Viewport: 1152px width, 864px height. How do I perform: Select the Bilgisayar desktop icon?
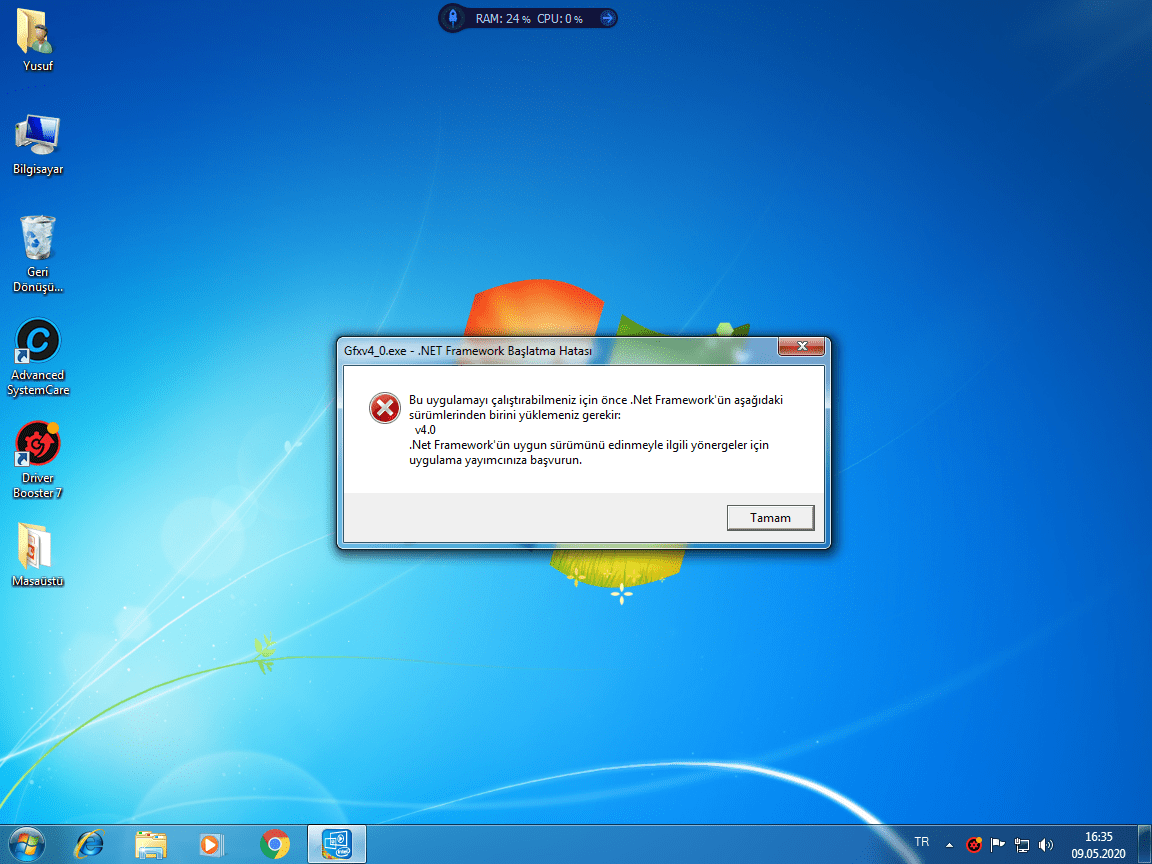coord(37,144)
